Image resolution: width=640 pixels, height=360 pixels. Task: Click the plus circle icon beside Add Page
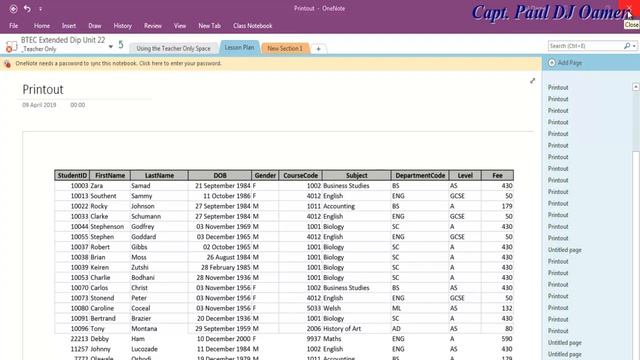[x=552, y=63]
